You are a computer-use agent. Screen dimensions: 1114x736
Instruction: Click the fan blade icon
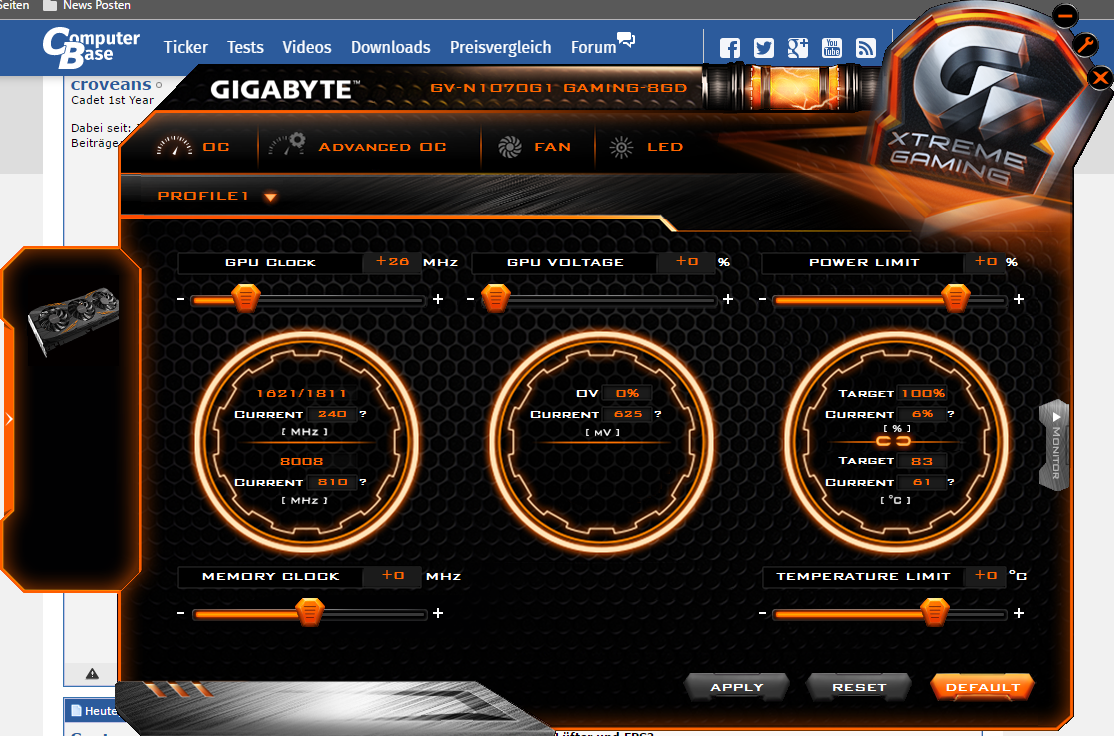point(509,147)
